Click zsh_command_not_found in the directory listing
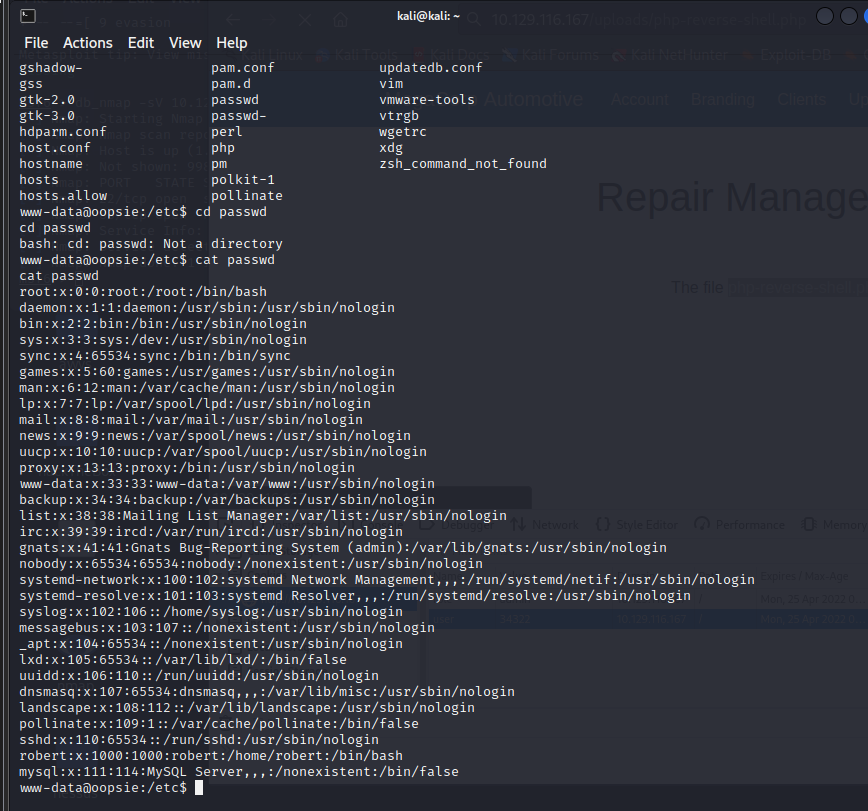This screenshot has width=868, height=811. point(463,164)
